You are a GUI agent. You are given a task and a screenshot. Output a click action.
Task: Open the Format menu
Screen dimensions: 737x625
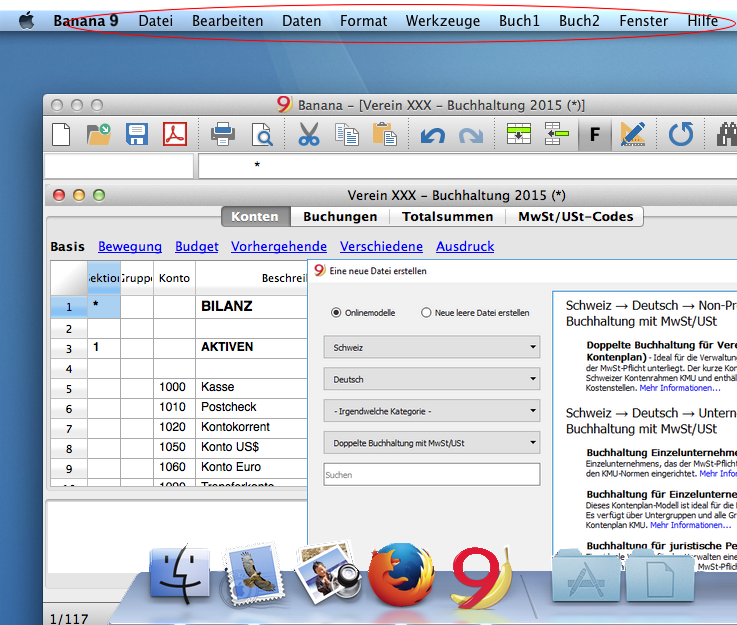pyautogui.click(x=363, y=21)
